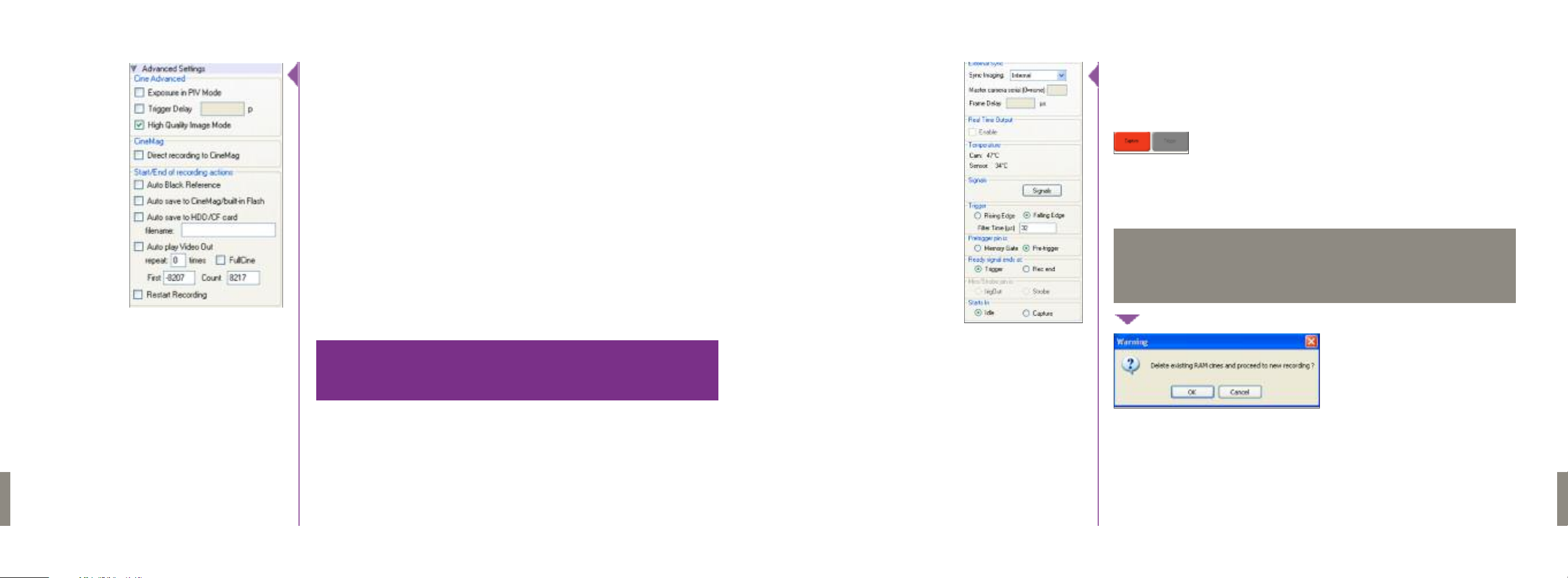
Task: Click the Frame Delay field
Action: pos(1020,104)
